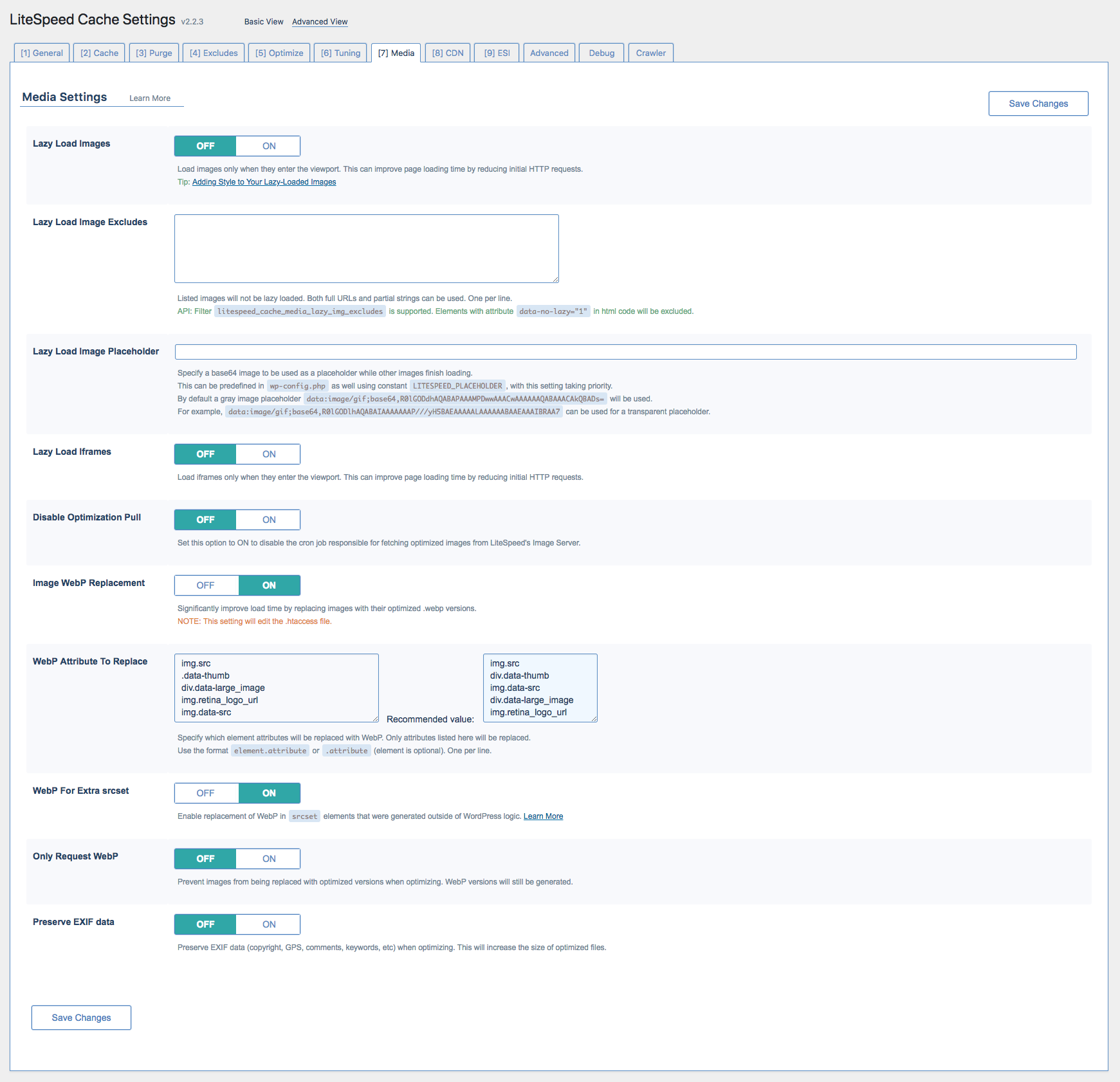
Task: Switch to the [2] Cache tab
Action: click(x=99, y=53)
